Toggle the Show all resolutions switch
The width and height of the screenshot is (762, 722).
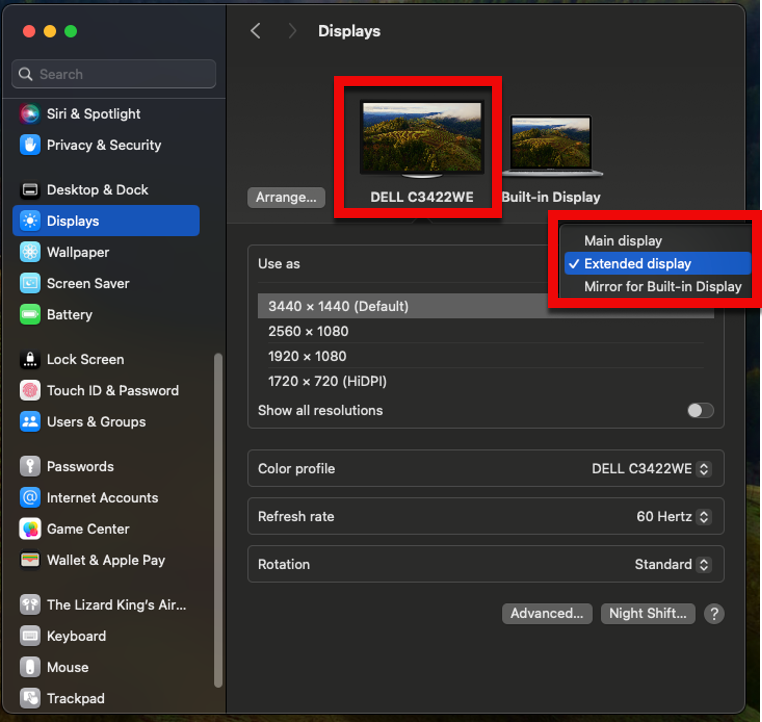coord(700,410)
